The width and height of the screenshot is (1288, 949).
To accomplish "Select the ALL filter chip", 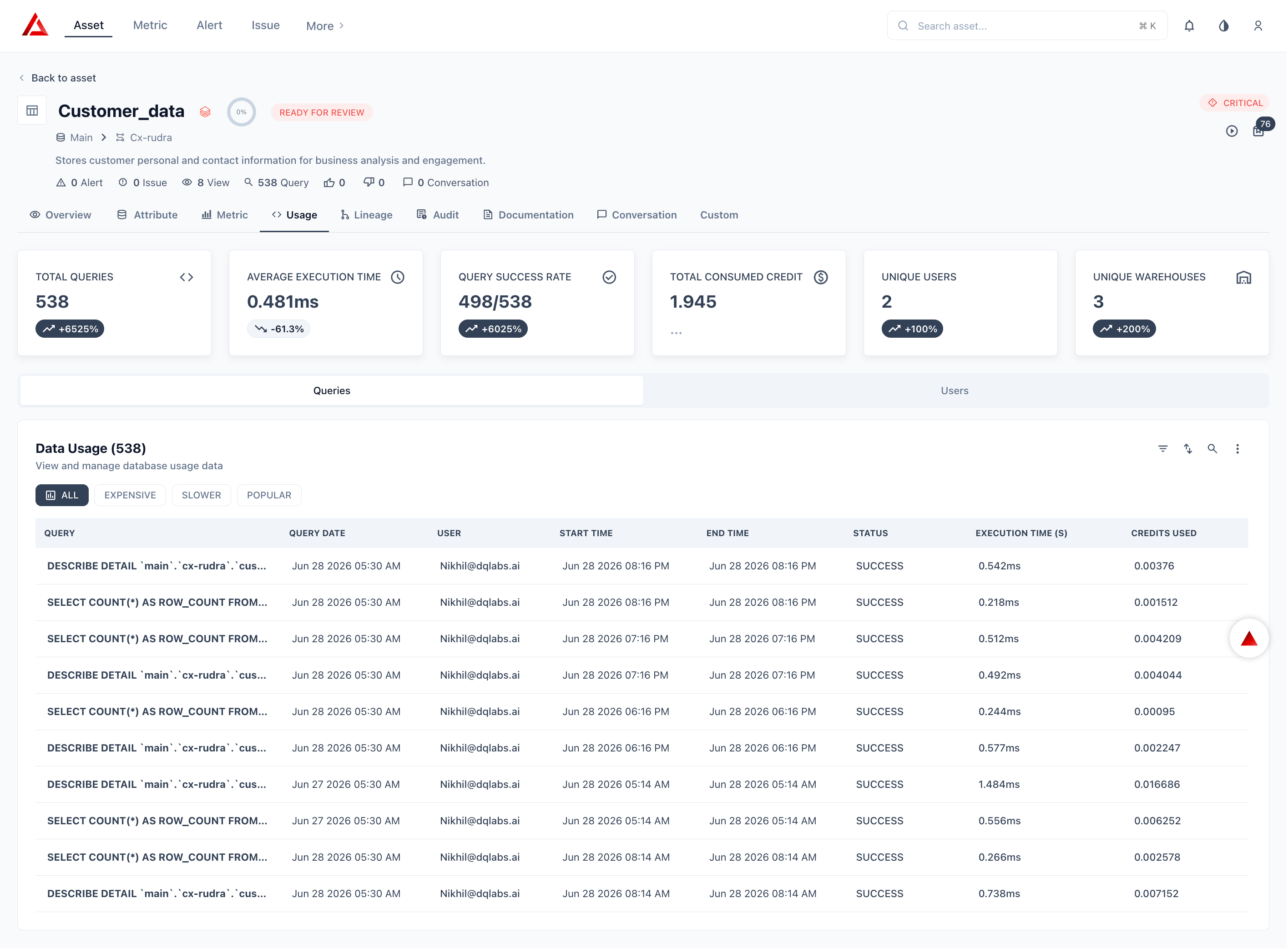I will click(62, 495).
